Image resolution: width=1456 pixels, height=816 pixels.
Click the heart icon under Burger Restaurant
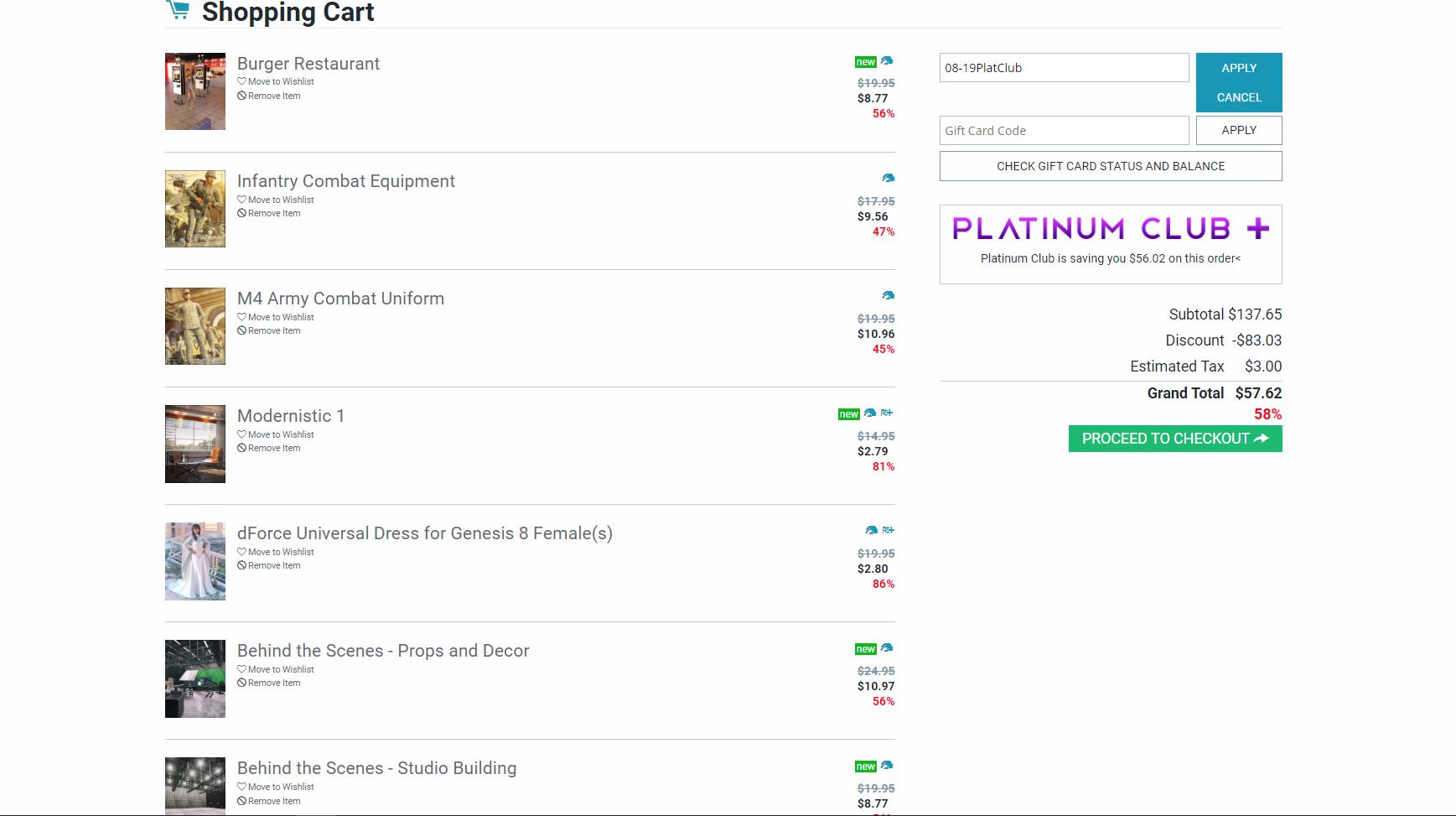click(241, 81)
